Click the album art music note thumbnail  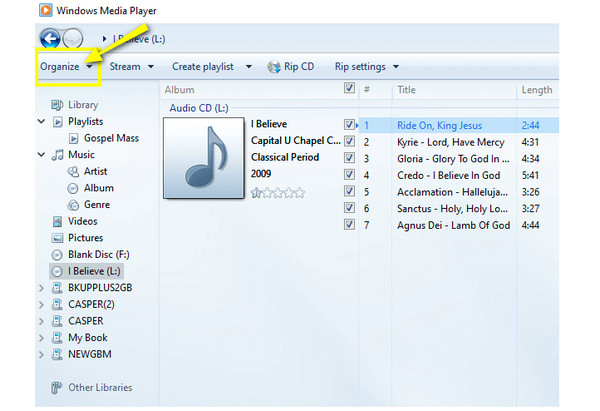(204, 158)
